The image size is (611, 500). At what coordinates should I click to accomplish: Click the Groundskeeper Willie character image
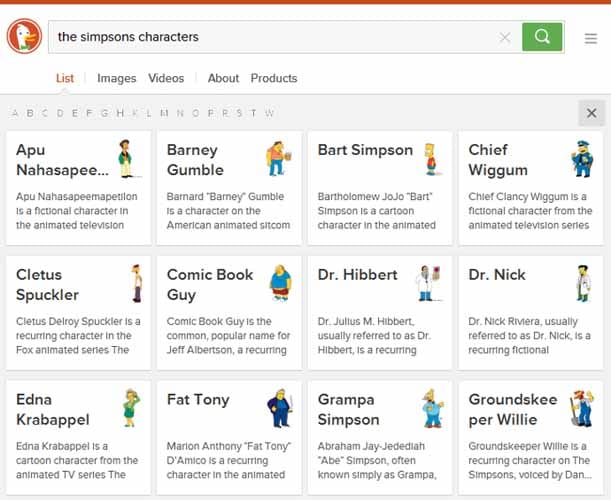[x=581, y=408]
